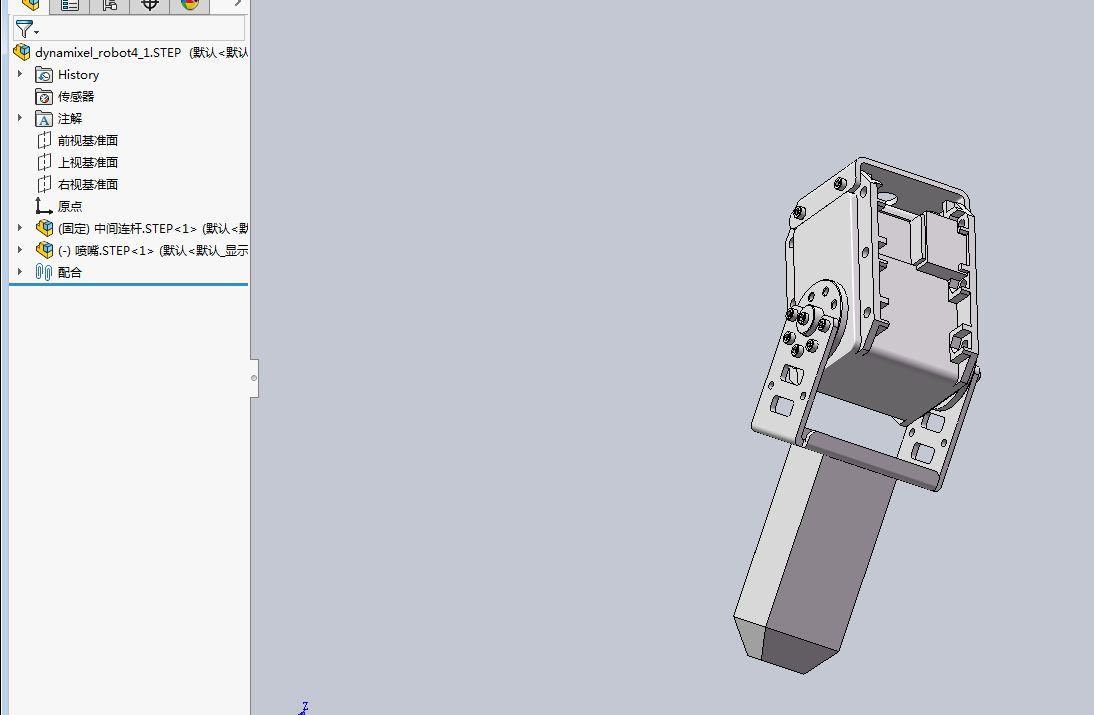Open the ConfigurationManager tab
Image resolution: width=1094 pixels, height=715 pixels.
pos(110,6)
